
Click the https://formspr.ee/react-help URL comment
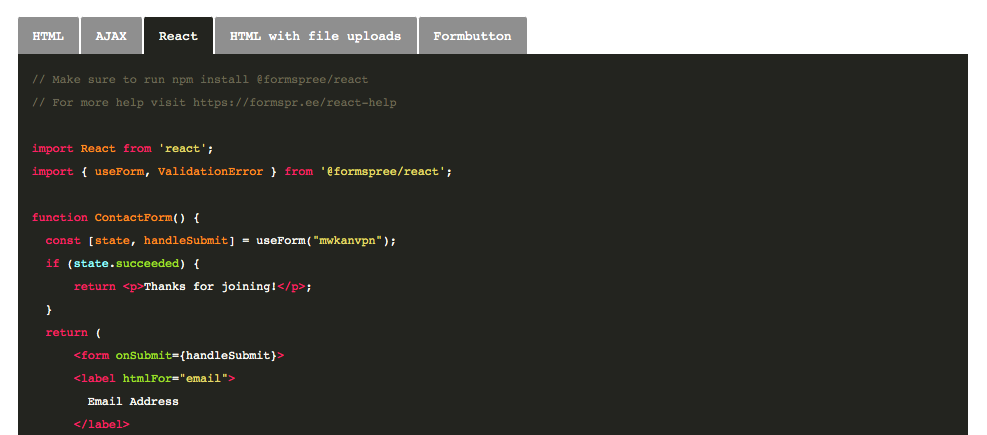[295, 103]
